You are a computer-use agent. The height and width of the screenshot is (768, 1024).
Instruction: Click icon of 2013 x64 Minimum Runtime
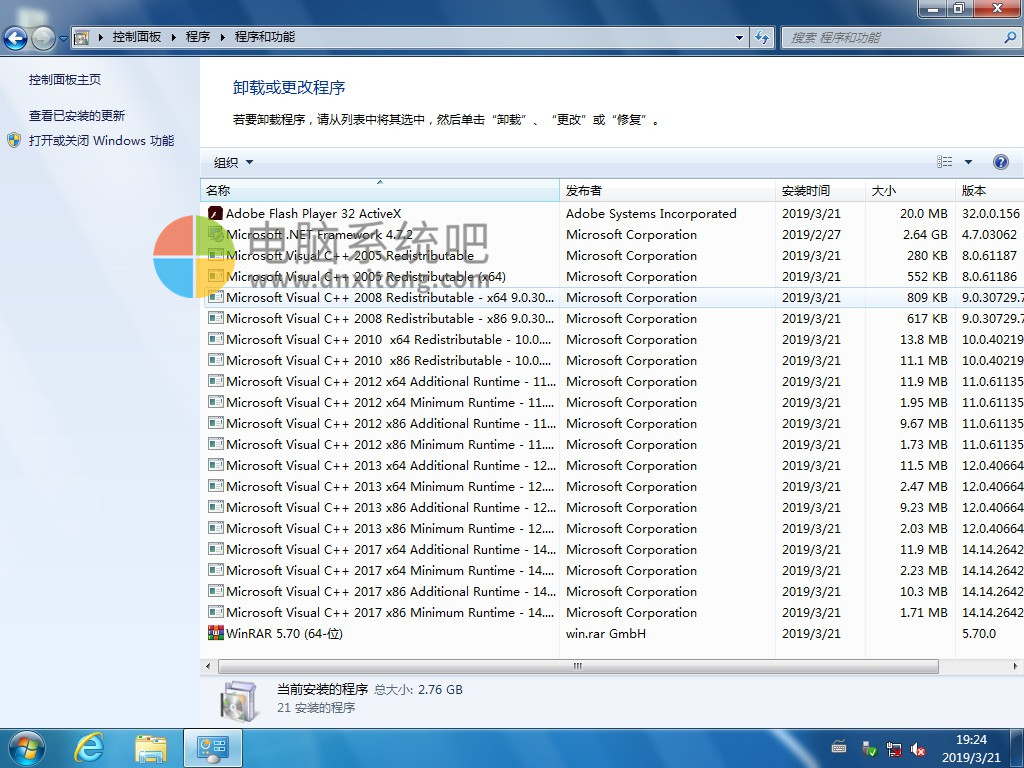215,485
